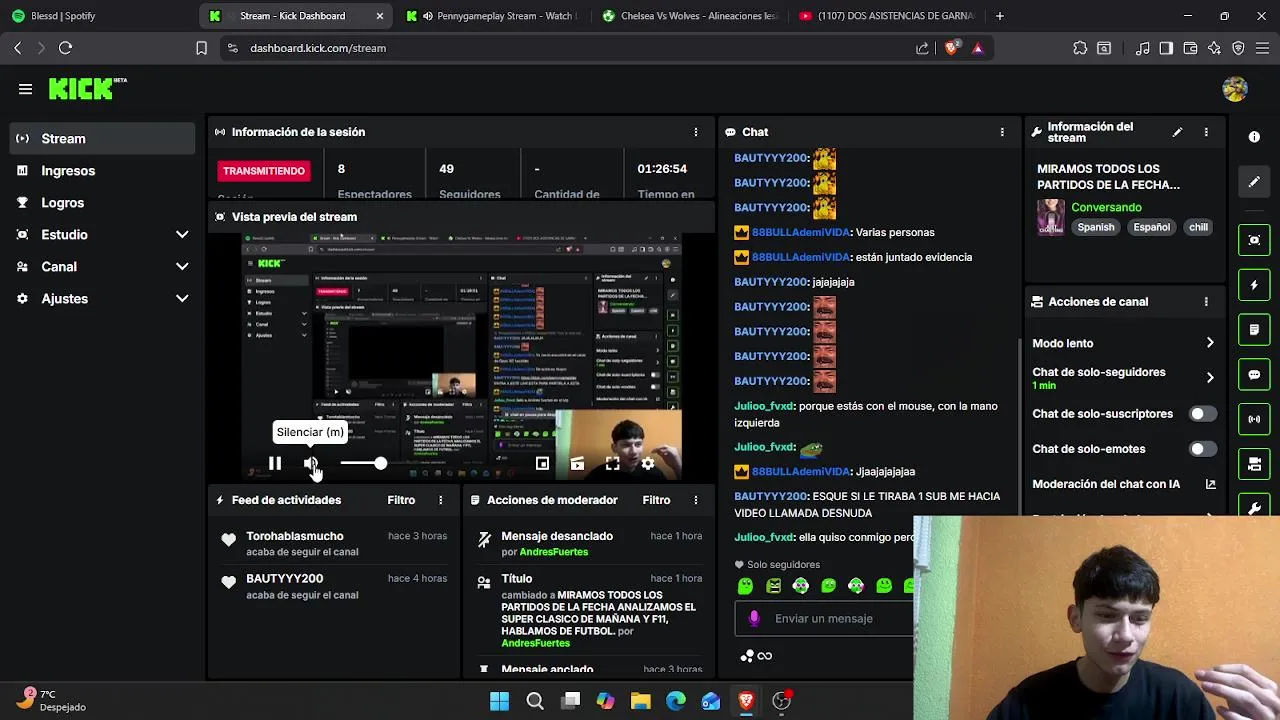Viewport: 1280px width, 720px height.
Task: Close the Stream - Kick Dashboard tab
Action: [x=379, y=16]
